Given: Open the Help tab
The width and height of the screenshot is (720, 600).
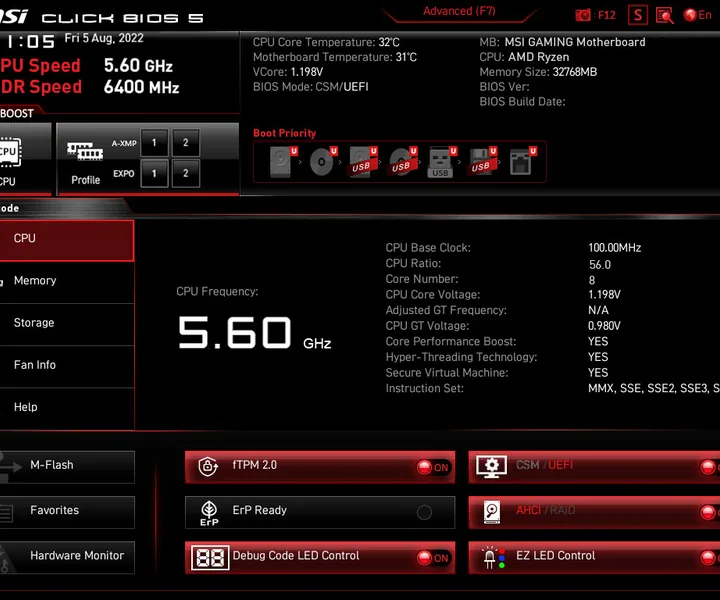Looking at the screenshot, I should click(x=67, y=408).
